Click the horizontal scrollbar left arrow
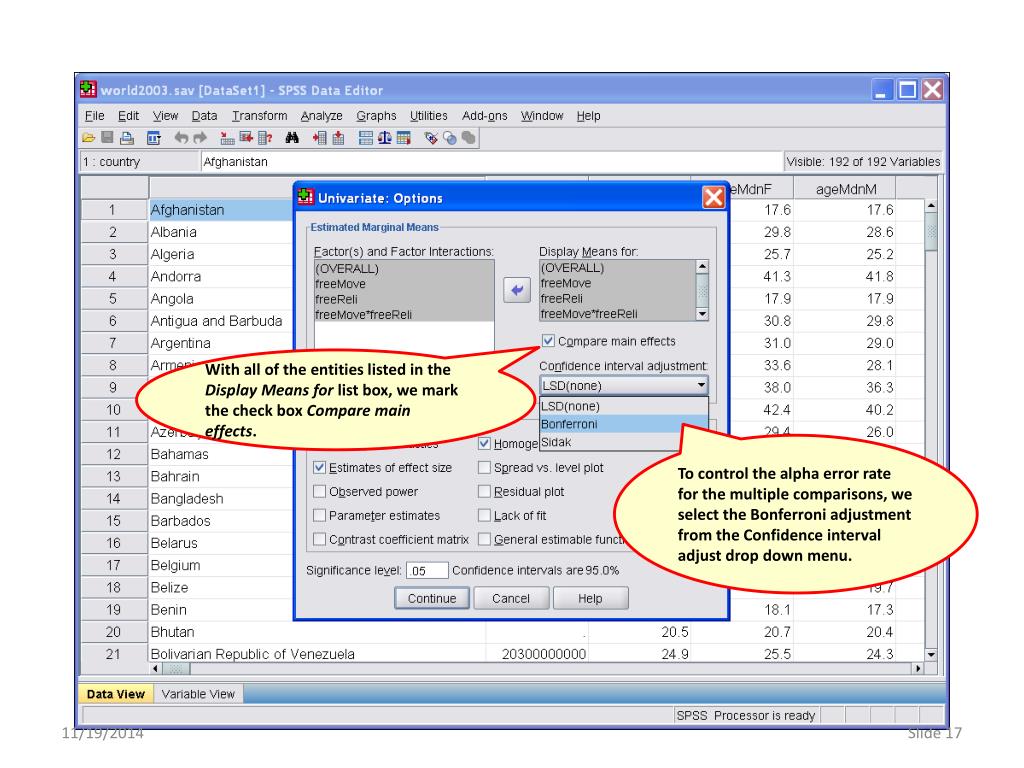The height and width of the screenshot is (768, 1024). tap(155, 668)
